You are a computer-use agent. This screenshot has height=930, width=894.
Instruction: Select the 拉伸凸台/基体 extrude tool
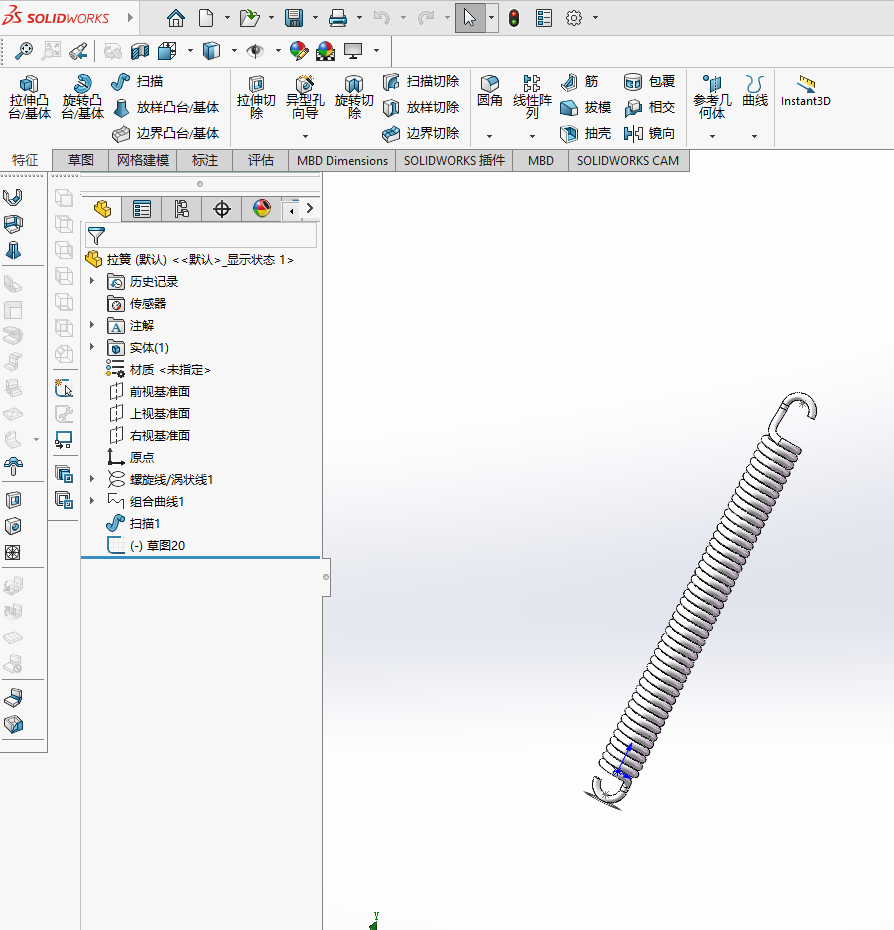point(30,97)
